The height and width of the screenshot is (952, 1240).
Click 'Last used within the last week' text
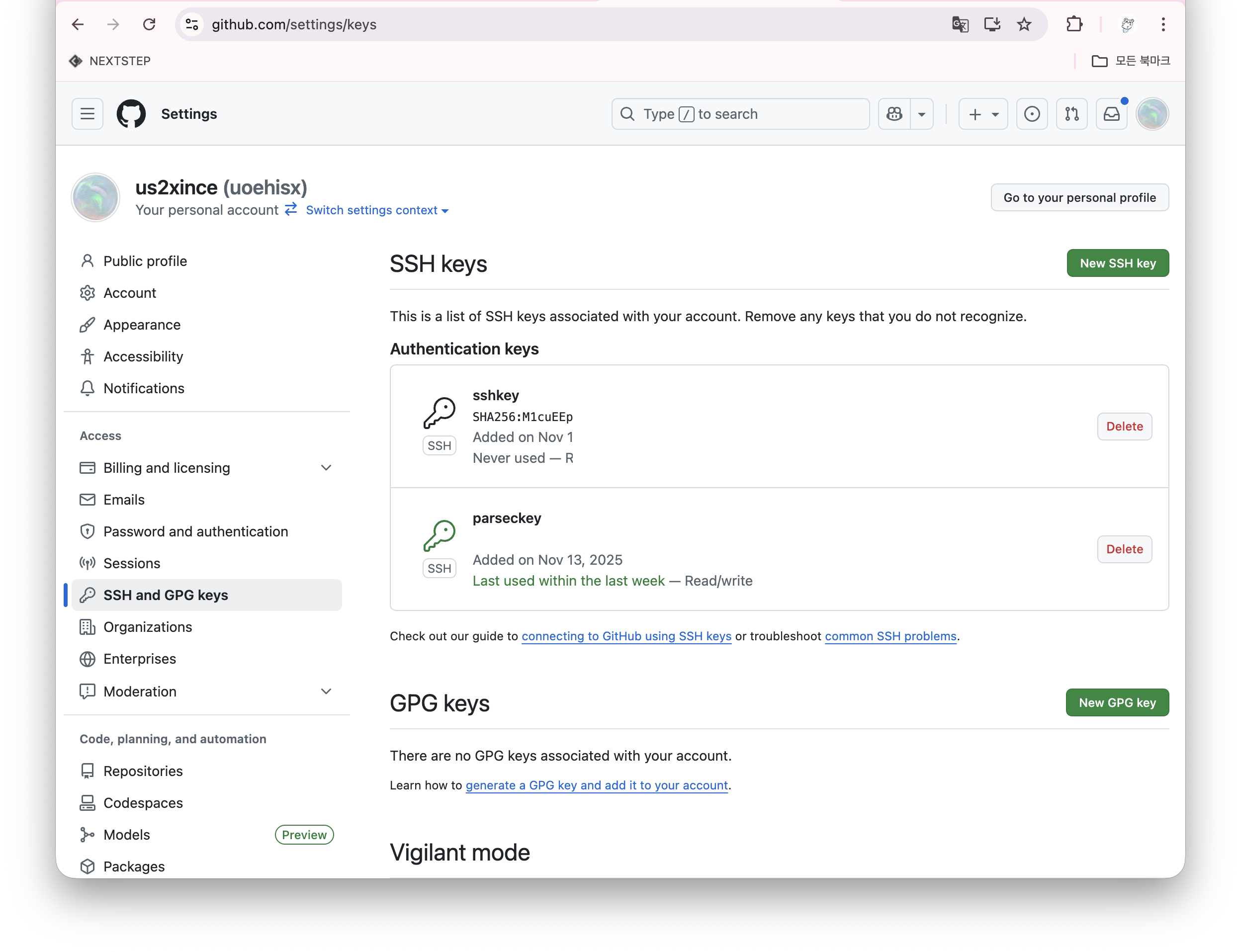pyautogui.click(x=568, y=581)
